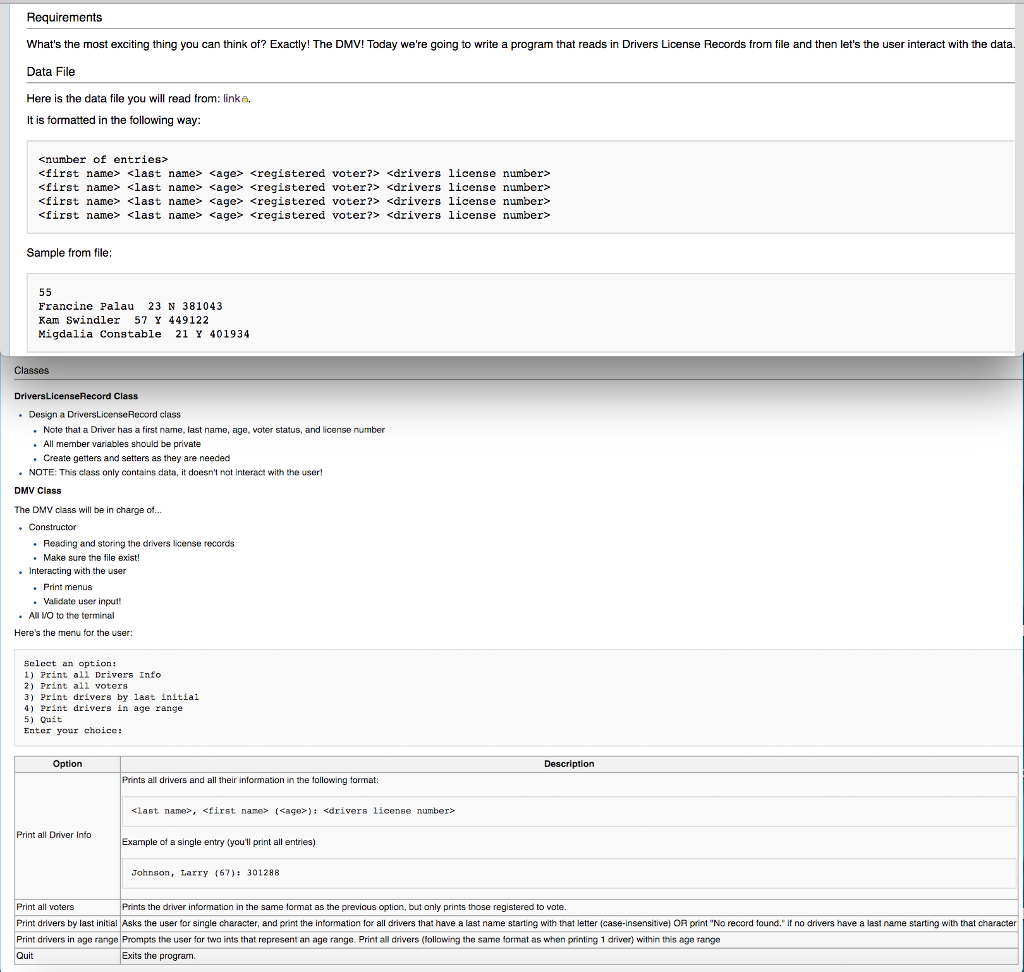The image size is (1024, 972).
Task: Click the 'Sample from file:' label
Action: coord(69,253)
